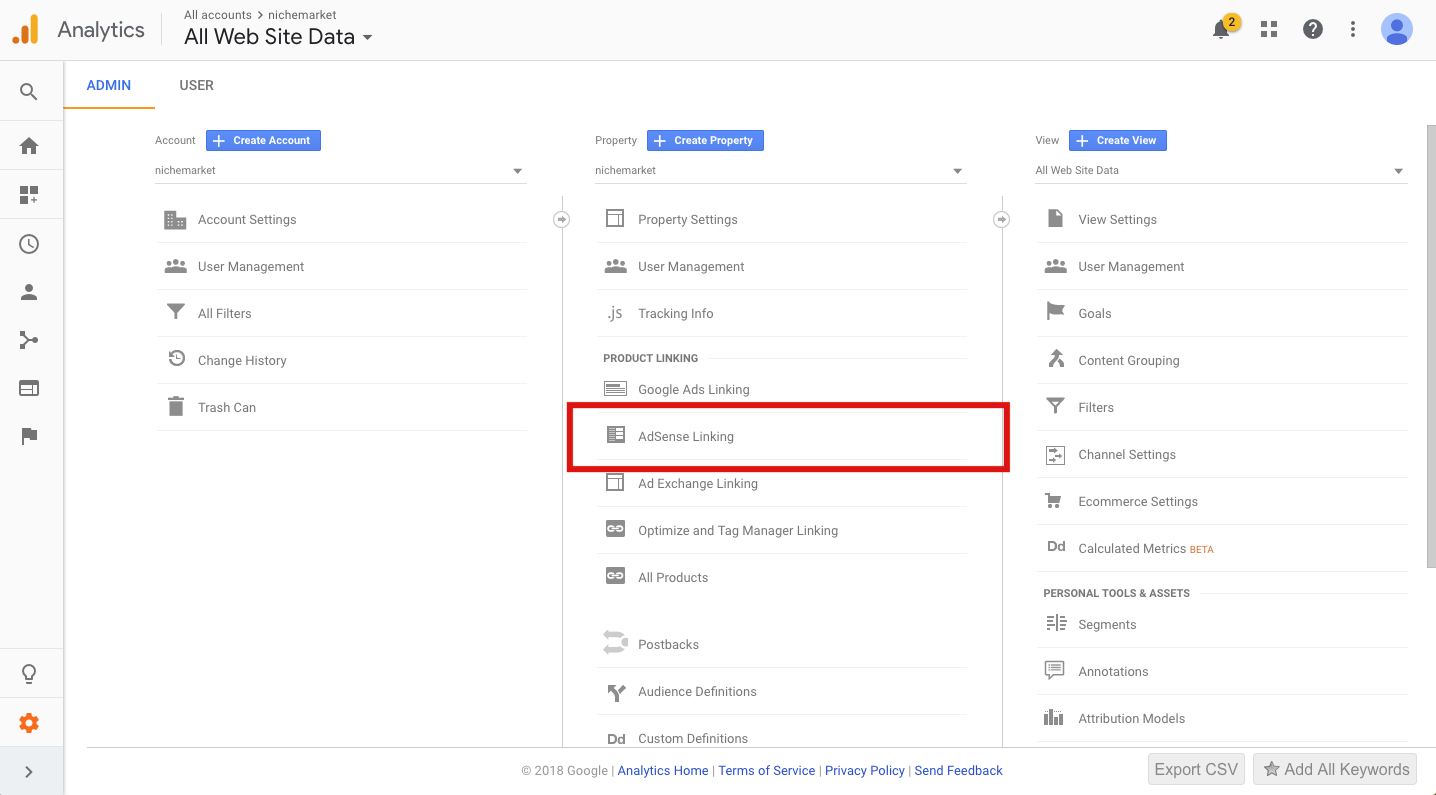Screen dimensions: 1436x795
Task: Open Annotations
Action: click(1221, 671)
